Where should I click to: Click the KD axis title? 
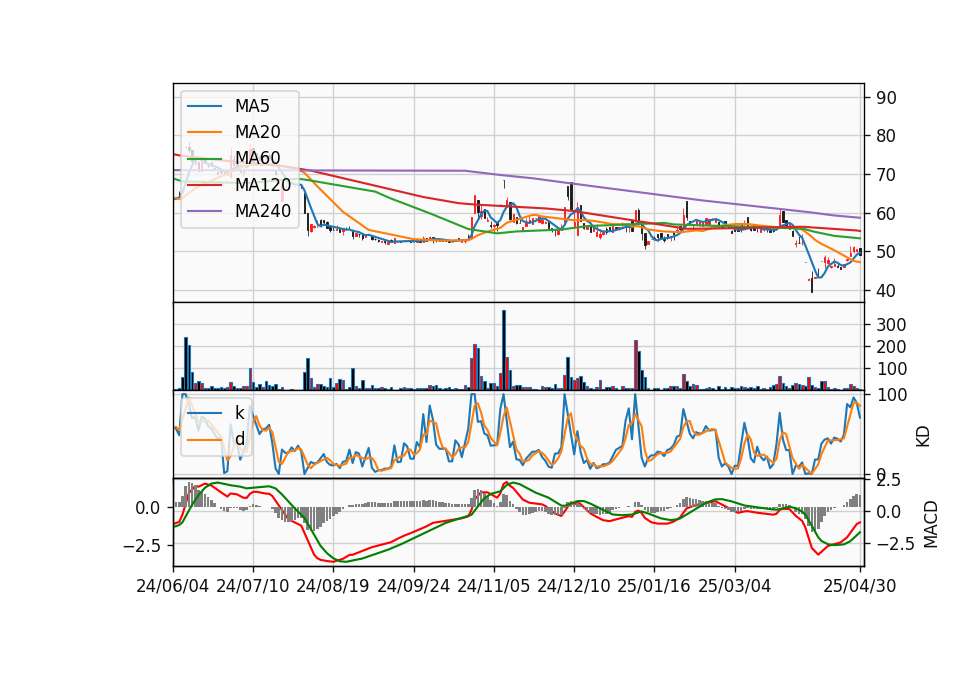[923, 437]
